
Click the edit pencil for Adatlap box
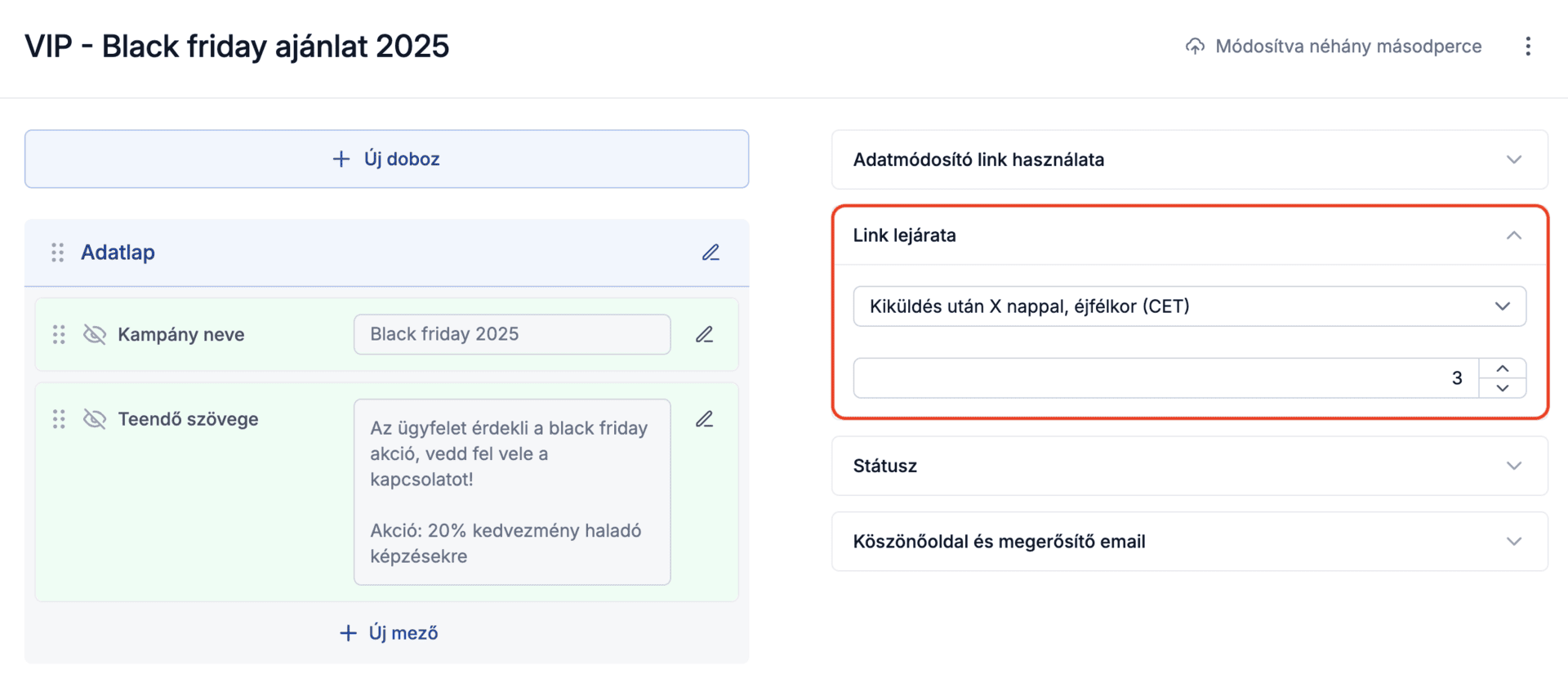click(710, 252)
